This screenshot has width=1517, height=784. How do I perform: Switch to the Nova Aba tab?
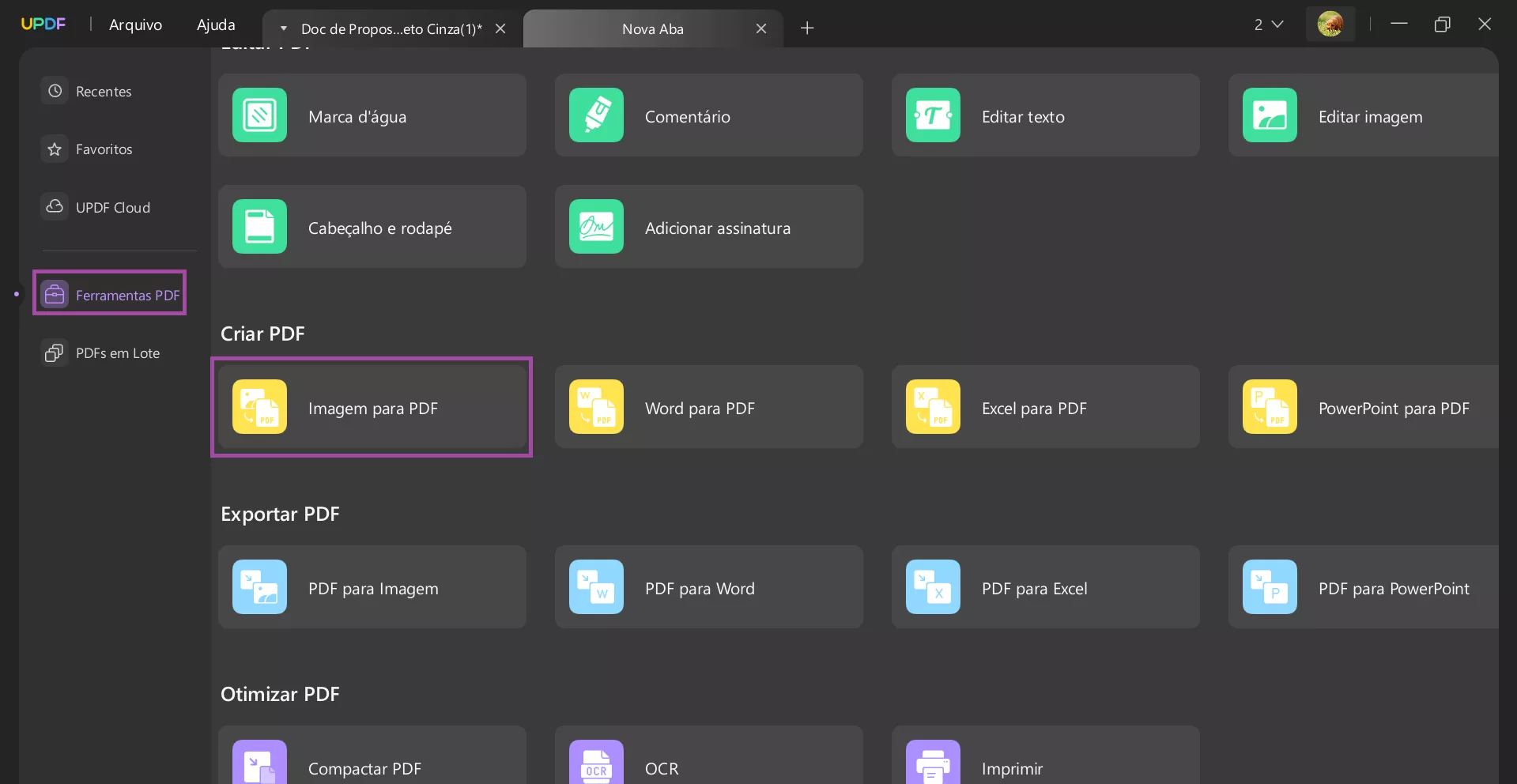(653, 29)
